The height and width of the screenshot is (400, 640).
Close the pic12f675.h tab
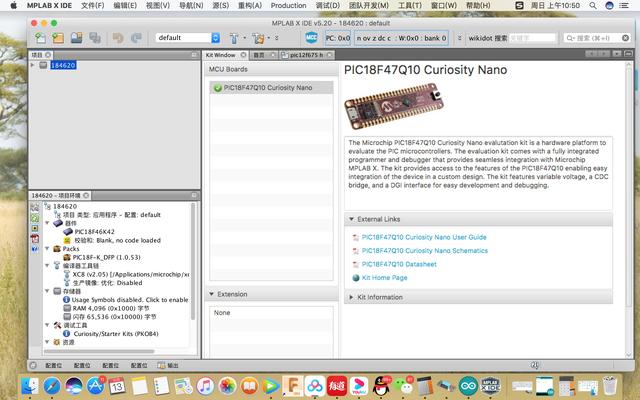point(329,55)
